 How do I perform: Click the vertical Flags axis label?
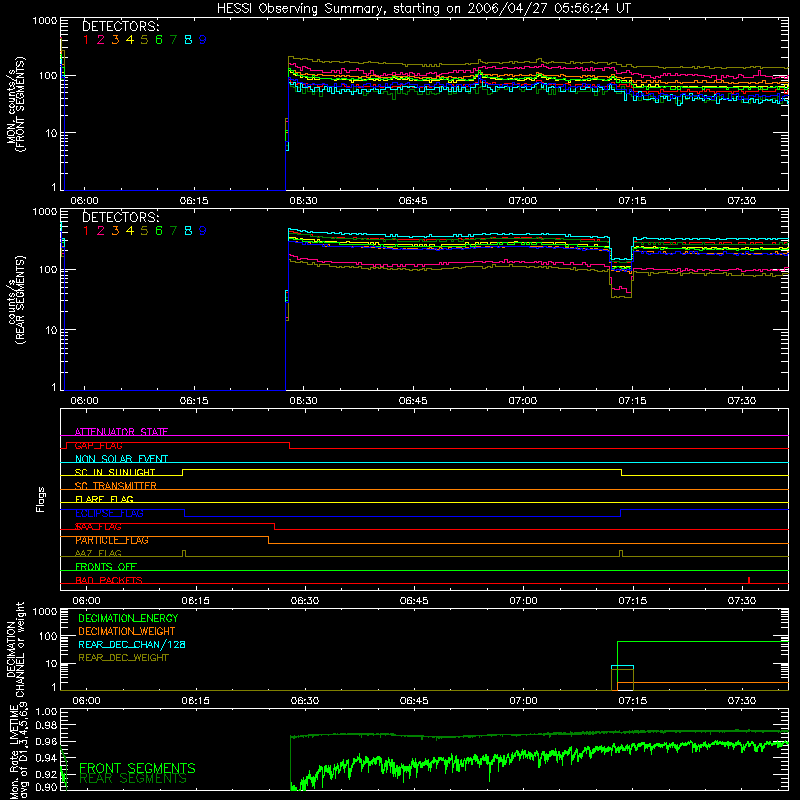40,499
